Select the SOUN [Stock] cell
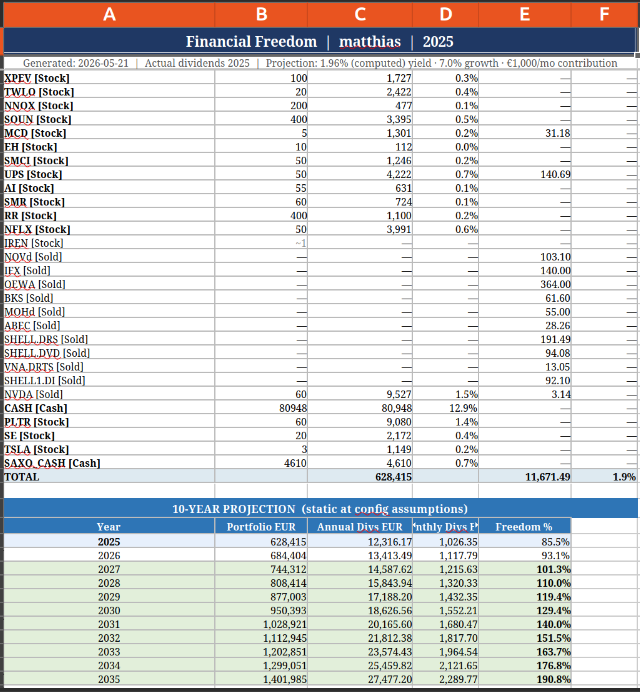 point(109,119)
